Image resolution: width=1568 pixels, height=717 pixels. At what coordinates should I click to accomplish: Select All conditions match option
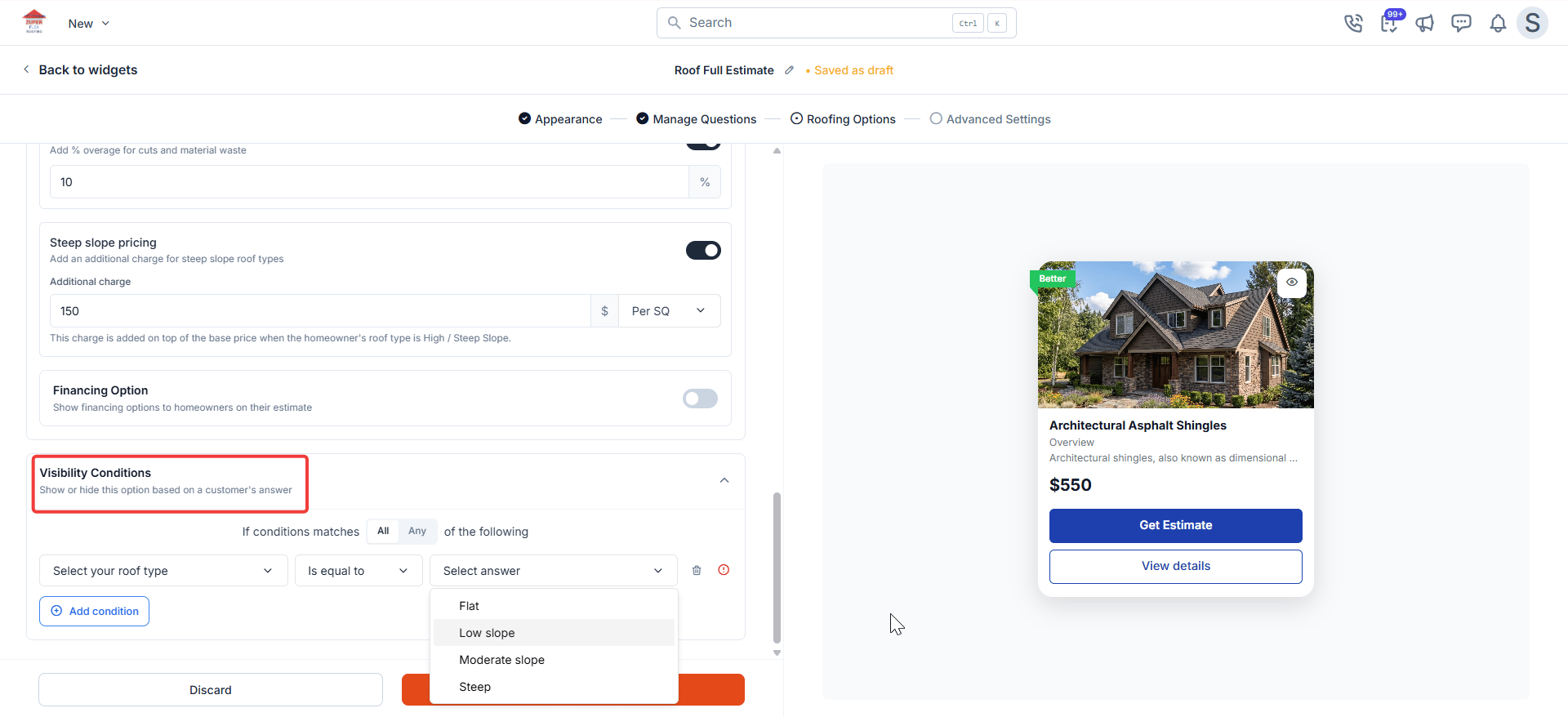tap(383, 531)
